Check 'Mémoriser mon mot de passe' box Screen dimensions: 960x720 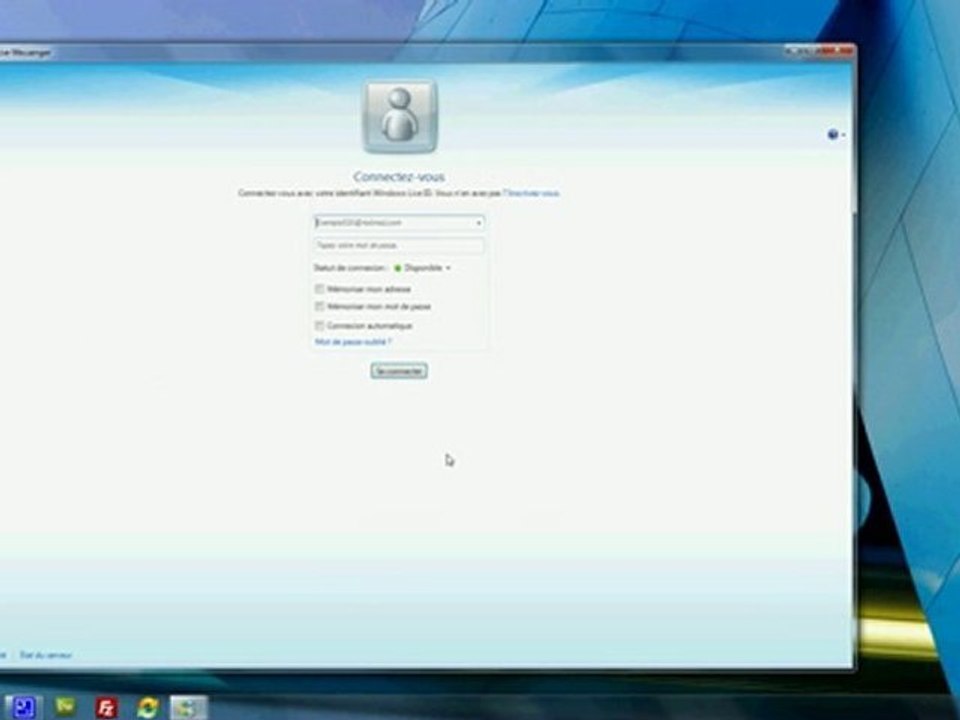tap(320, 306)
